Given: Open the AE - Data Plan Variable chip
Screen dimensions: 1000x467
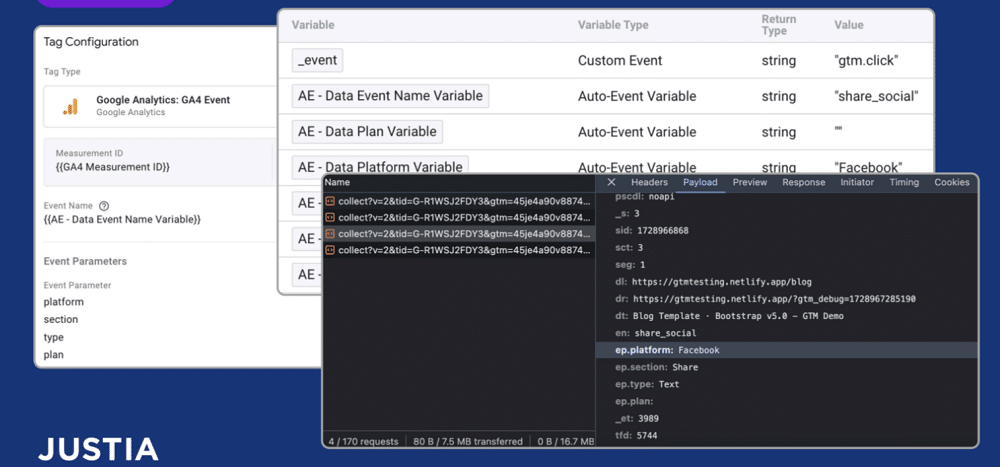Looking at the screenshot, I should click(x=367, y=131).
